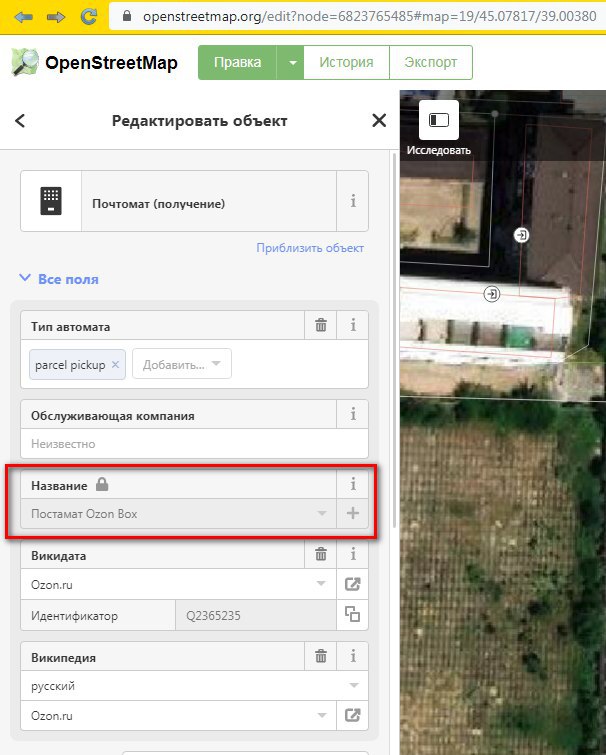Switch to the История tab

(346, 62)
